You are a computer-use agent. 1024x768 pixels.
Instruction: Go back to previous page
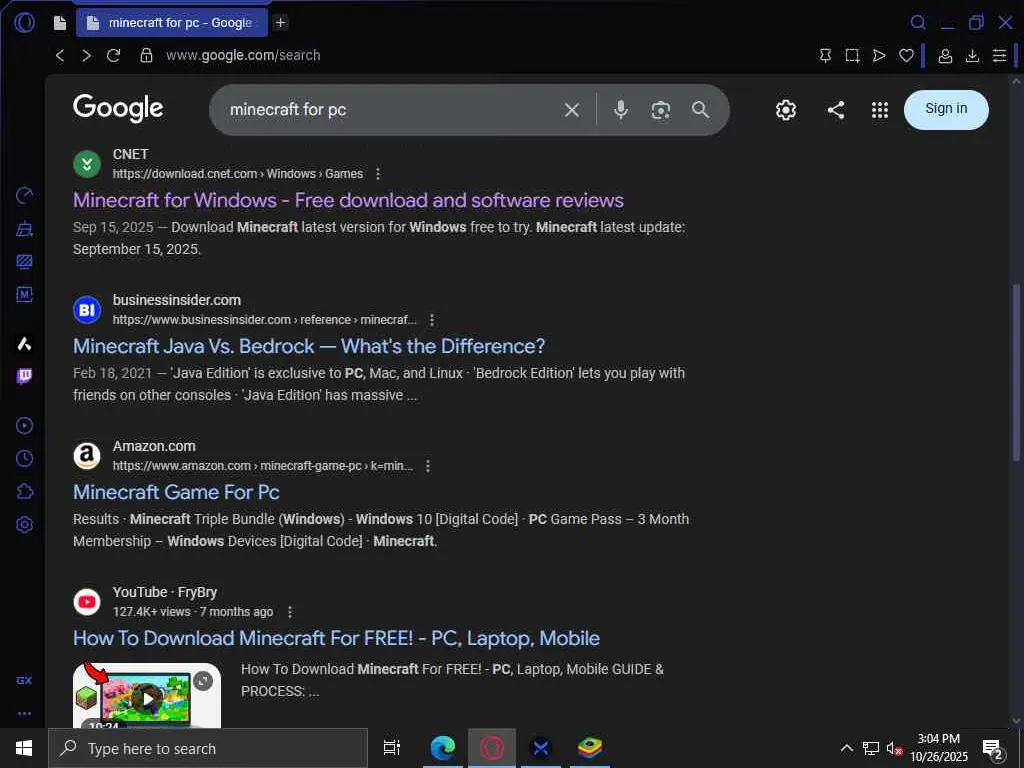tap(60, 56)
